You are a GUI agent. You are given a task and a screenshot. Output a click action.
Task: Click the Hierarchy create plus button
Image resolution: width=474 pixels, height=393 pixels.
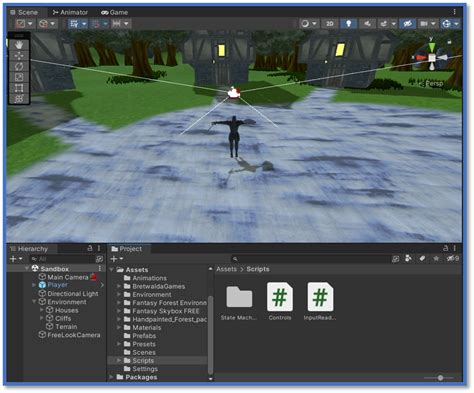coord(13,259)
